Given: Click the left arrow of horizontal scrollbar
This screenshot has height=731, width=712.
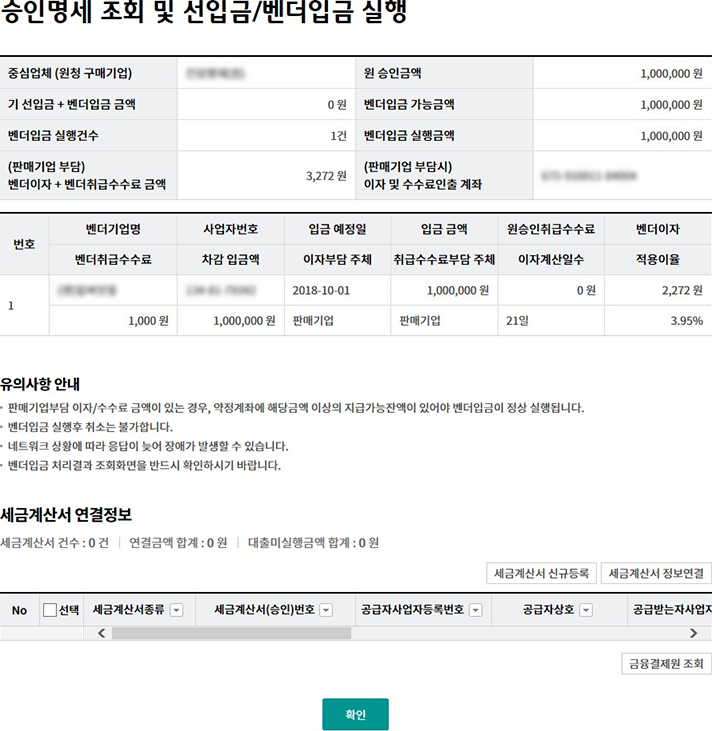Looking at the screenshot, I should pyautogui.click(x=100, y=633).
